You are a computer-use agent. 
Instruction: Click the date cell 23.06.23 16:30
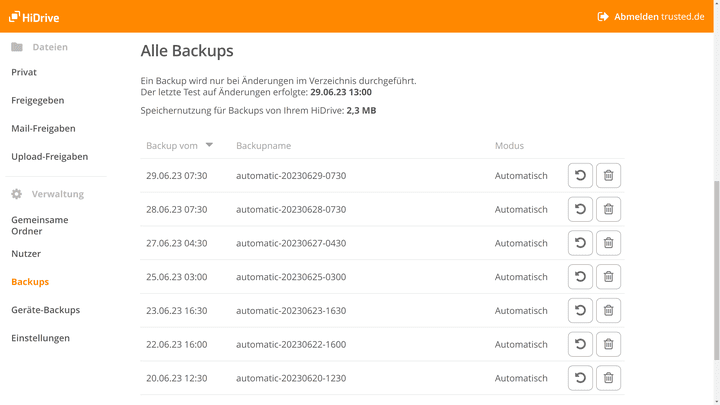pos(177,311)
